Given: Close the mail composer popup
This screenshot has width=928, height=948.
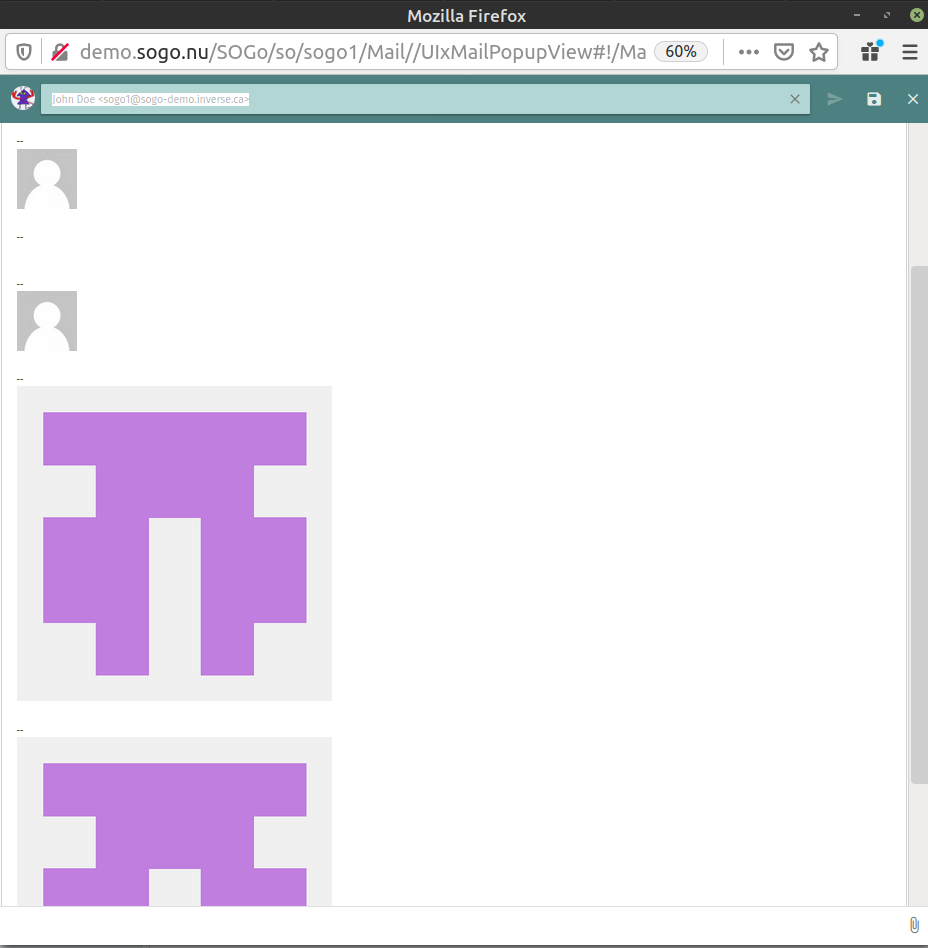Looking at the screenshot, I should (x=912, y=99).
